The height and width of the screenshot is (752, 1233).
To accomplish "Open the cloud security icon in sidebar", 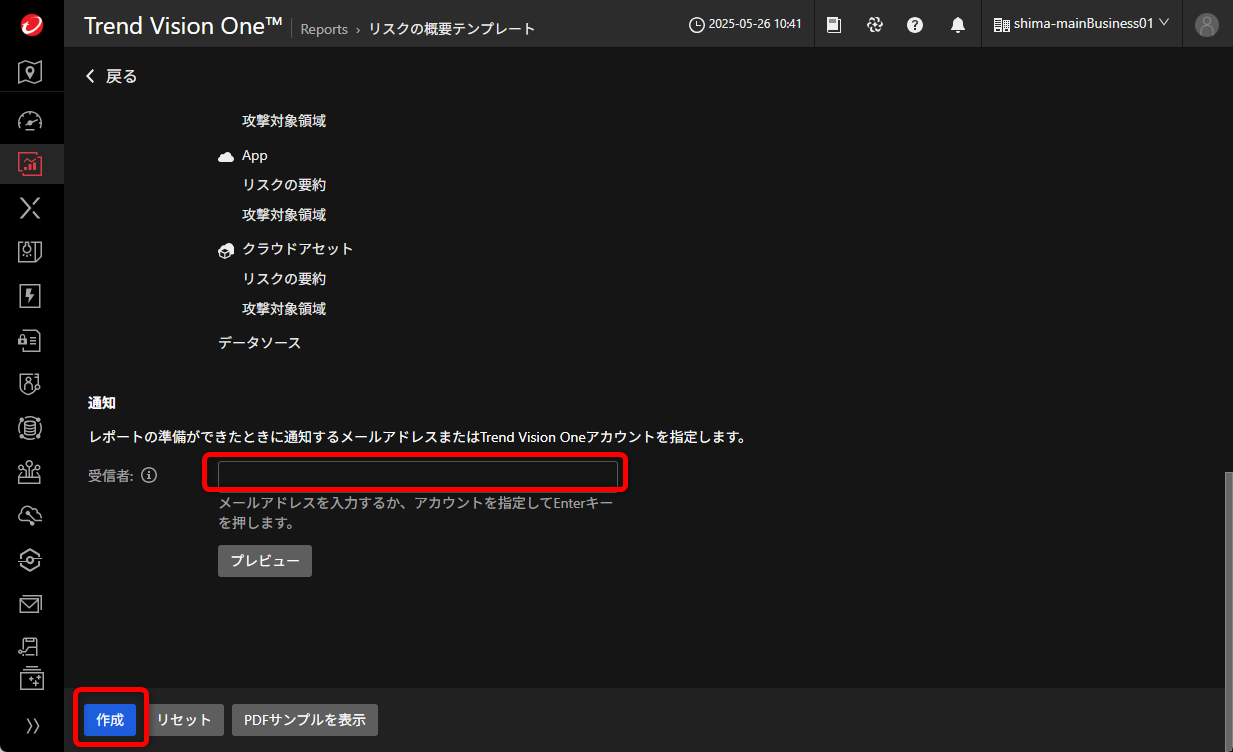I will click(x=31, y=516).
